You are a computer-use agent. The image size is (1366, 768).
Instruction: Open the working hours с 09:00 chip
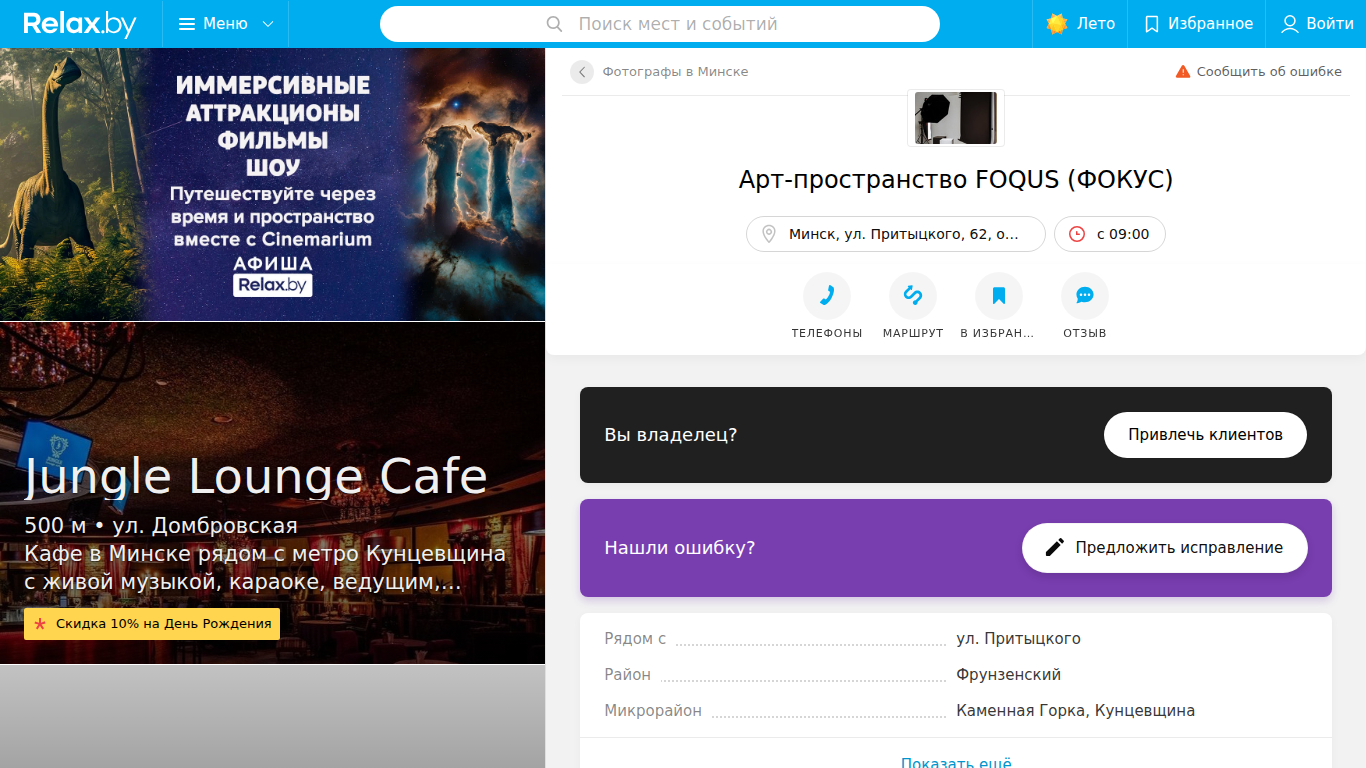(1110, 234)
